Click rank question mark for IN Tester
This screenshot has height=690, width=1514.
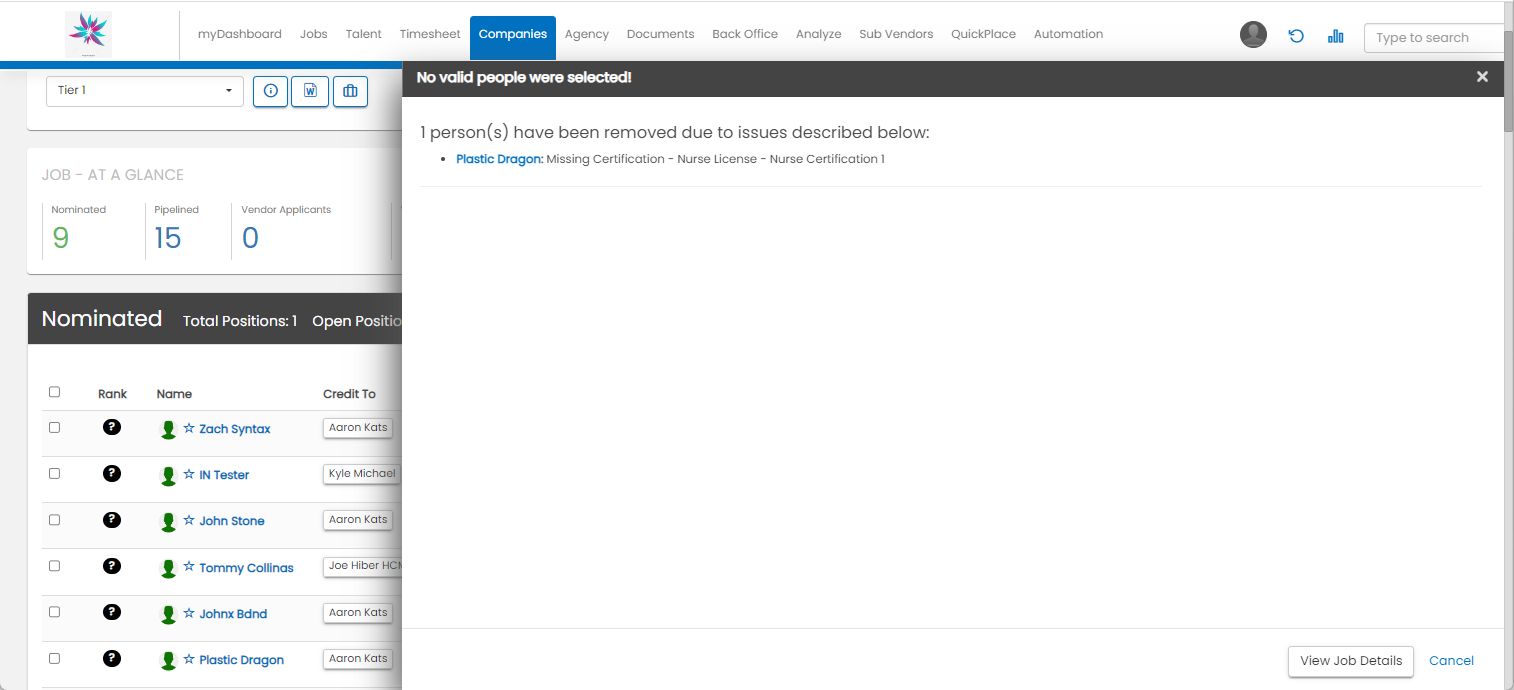coord(112,473)
